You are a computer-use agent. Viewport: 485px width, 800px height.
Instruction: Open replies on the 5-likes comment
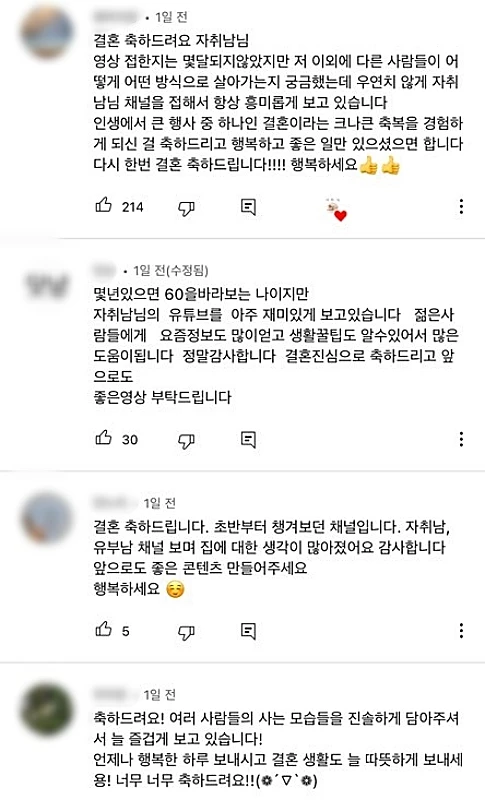click(x=248, y=631)
